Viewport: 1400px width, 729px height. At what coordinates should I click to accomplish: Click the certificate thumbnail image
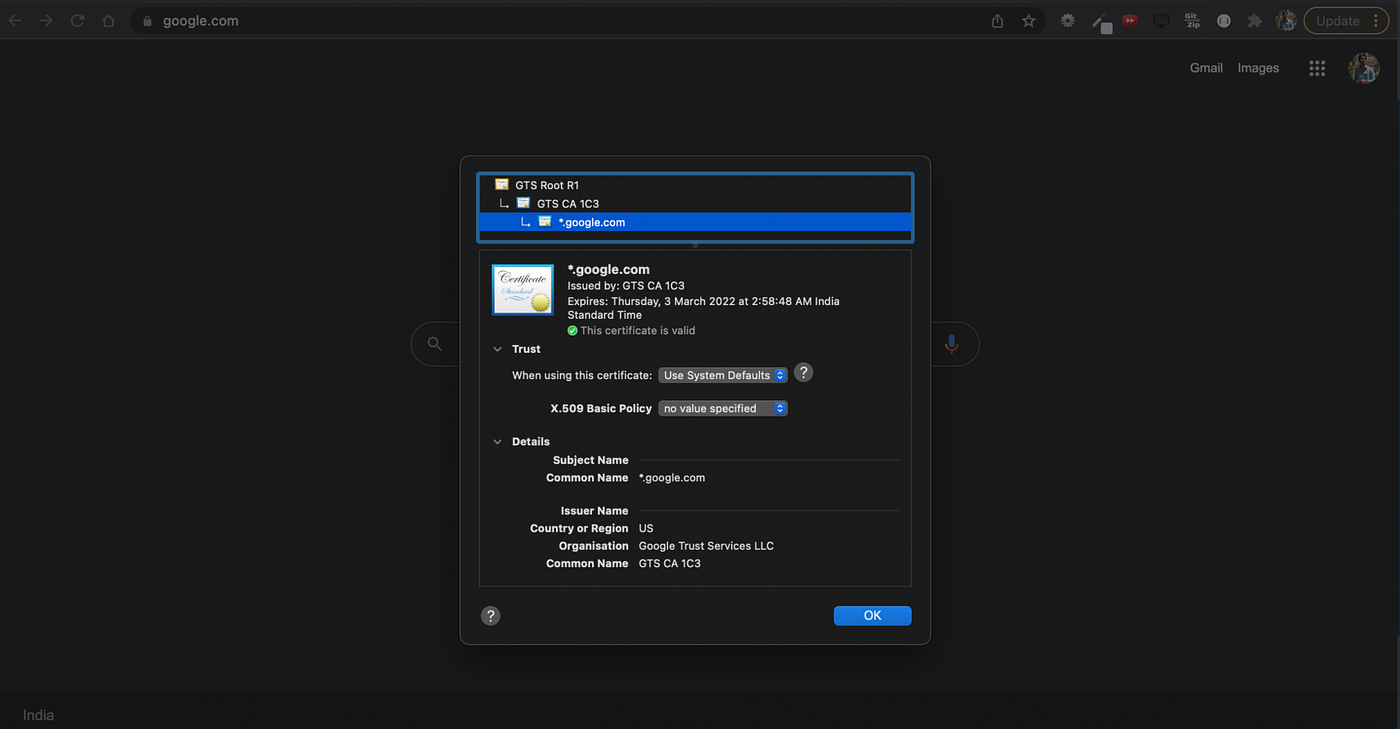click(x=523, y=289)
